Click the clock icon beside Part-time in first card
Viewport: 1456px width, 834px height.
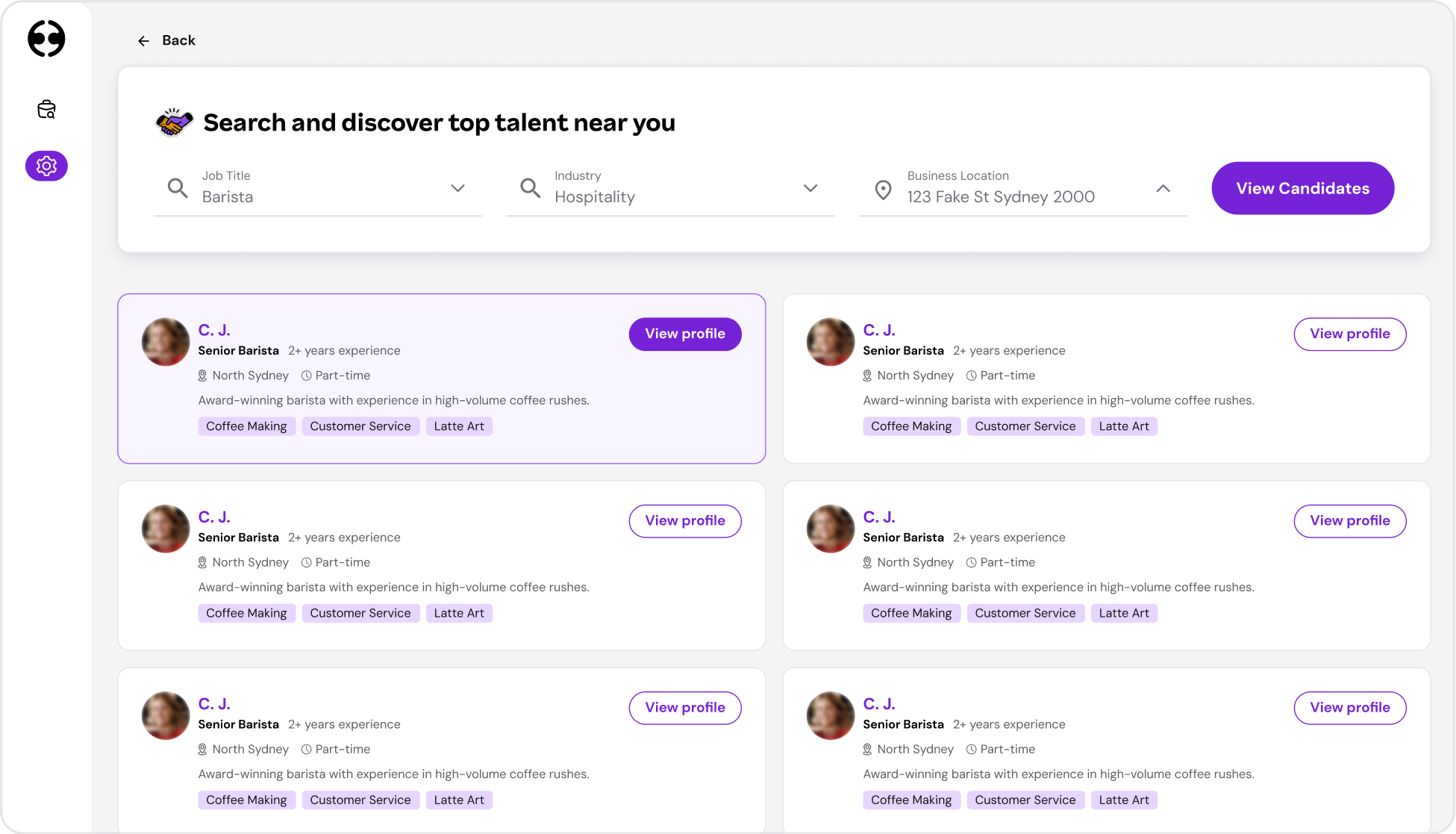coord(306,376)
